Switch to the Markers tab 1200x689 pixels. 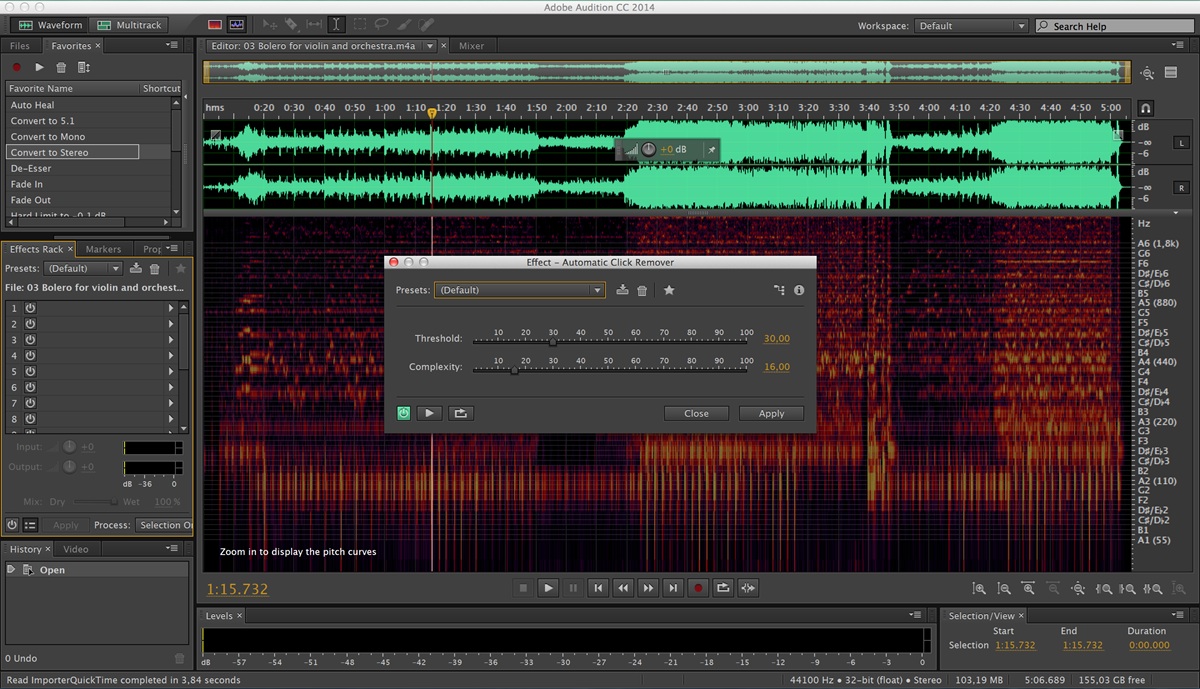tap(103, 249)
